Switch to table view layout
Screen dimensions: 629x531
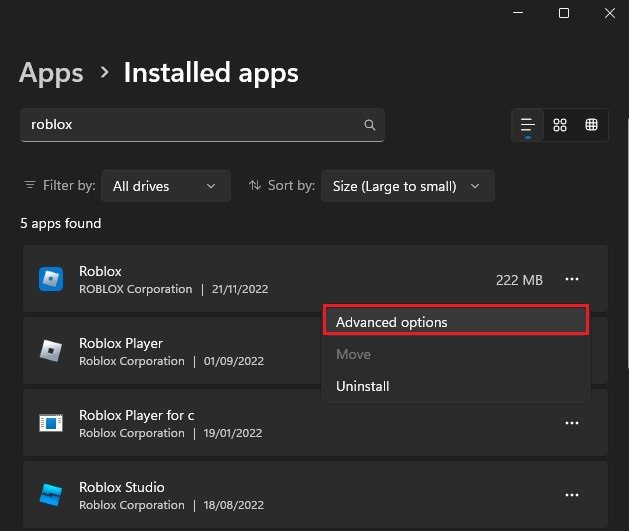[x=592, y=125]
